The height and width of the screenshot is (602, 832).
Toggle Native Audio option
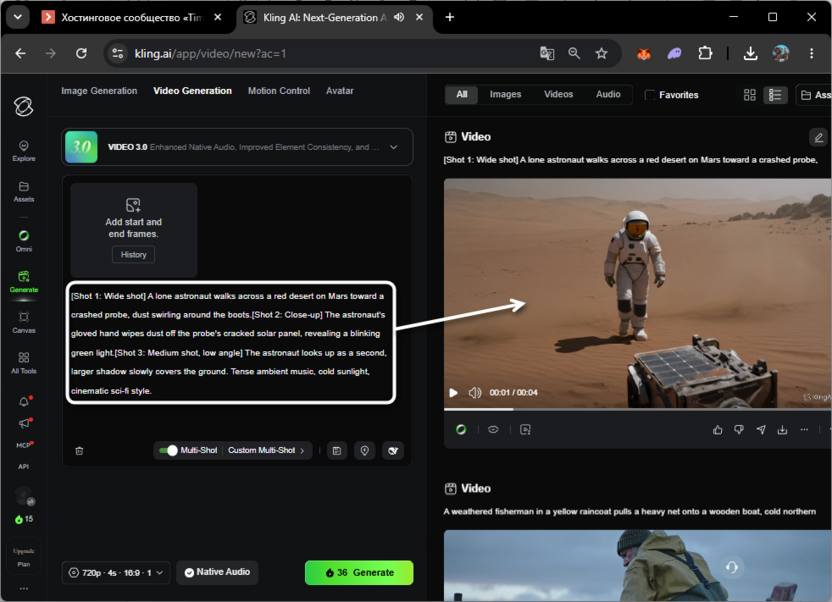(217, 572)
